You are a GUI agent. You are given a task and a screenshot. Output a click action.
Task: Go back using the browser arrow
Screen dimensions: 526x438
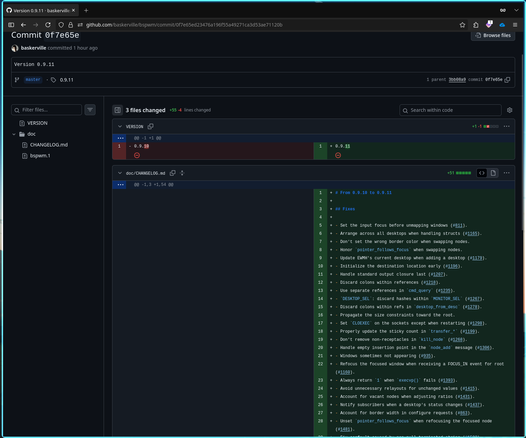pos(23,25)
